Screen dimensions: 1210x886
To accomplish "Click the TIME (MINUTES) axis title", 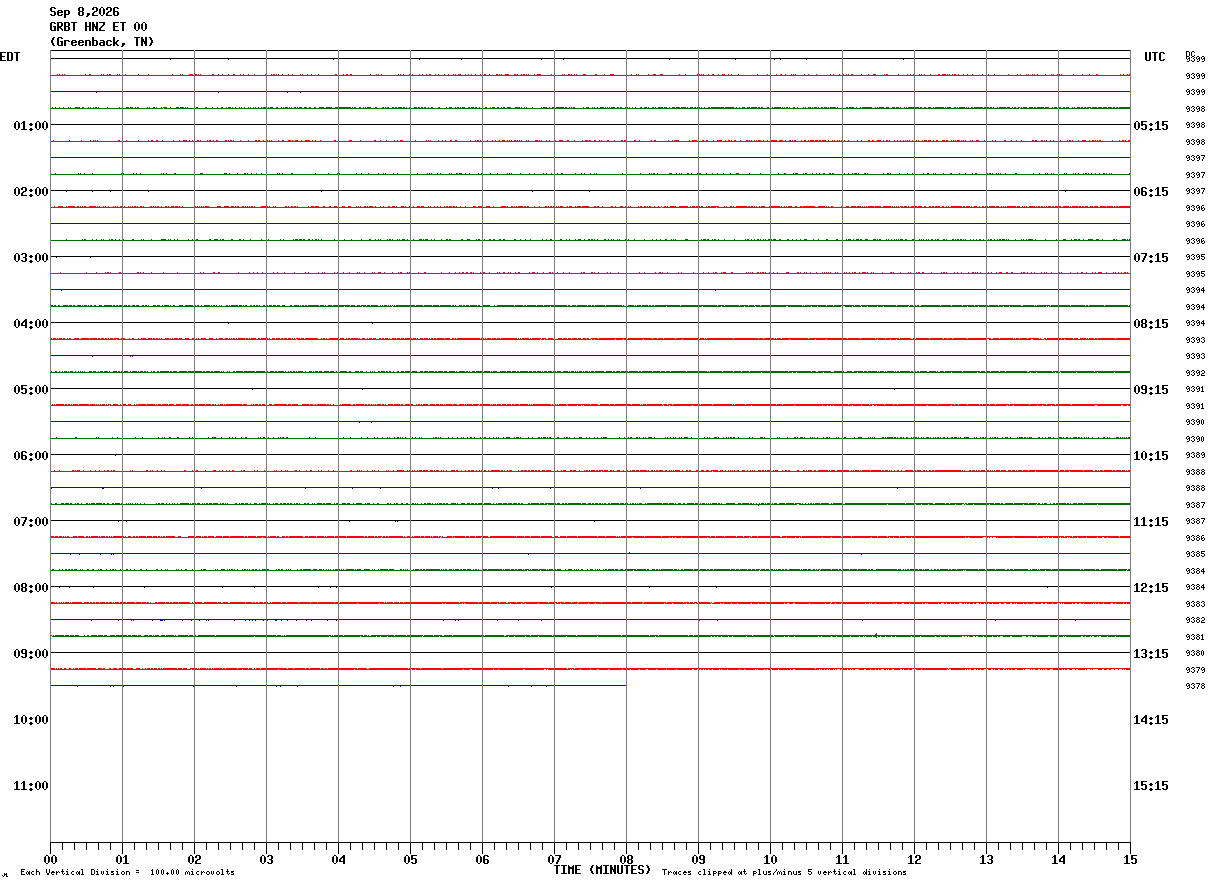I will [x=602, y=870].
